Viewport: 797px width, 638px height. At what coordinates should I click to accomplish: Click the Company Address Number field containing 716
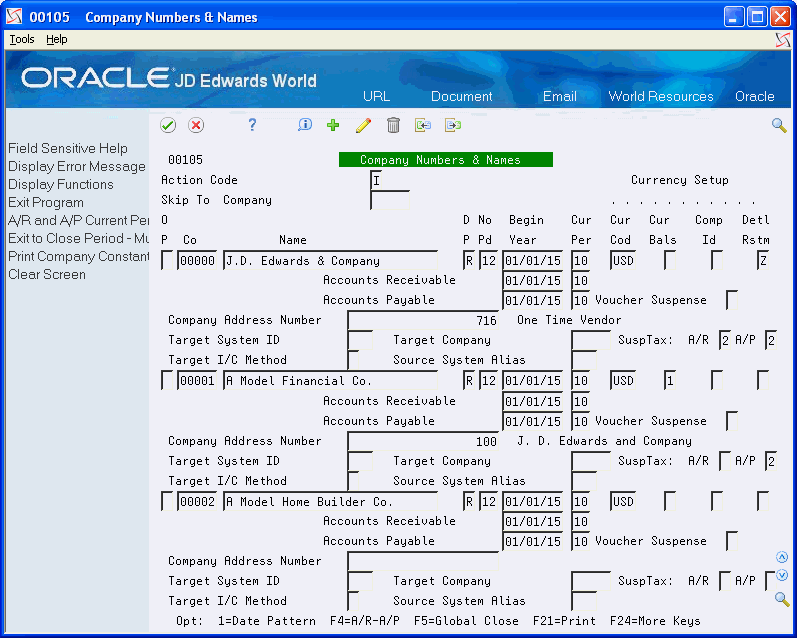(423, 320)
